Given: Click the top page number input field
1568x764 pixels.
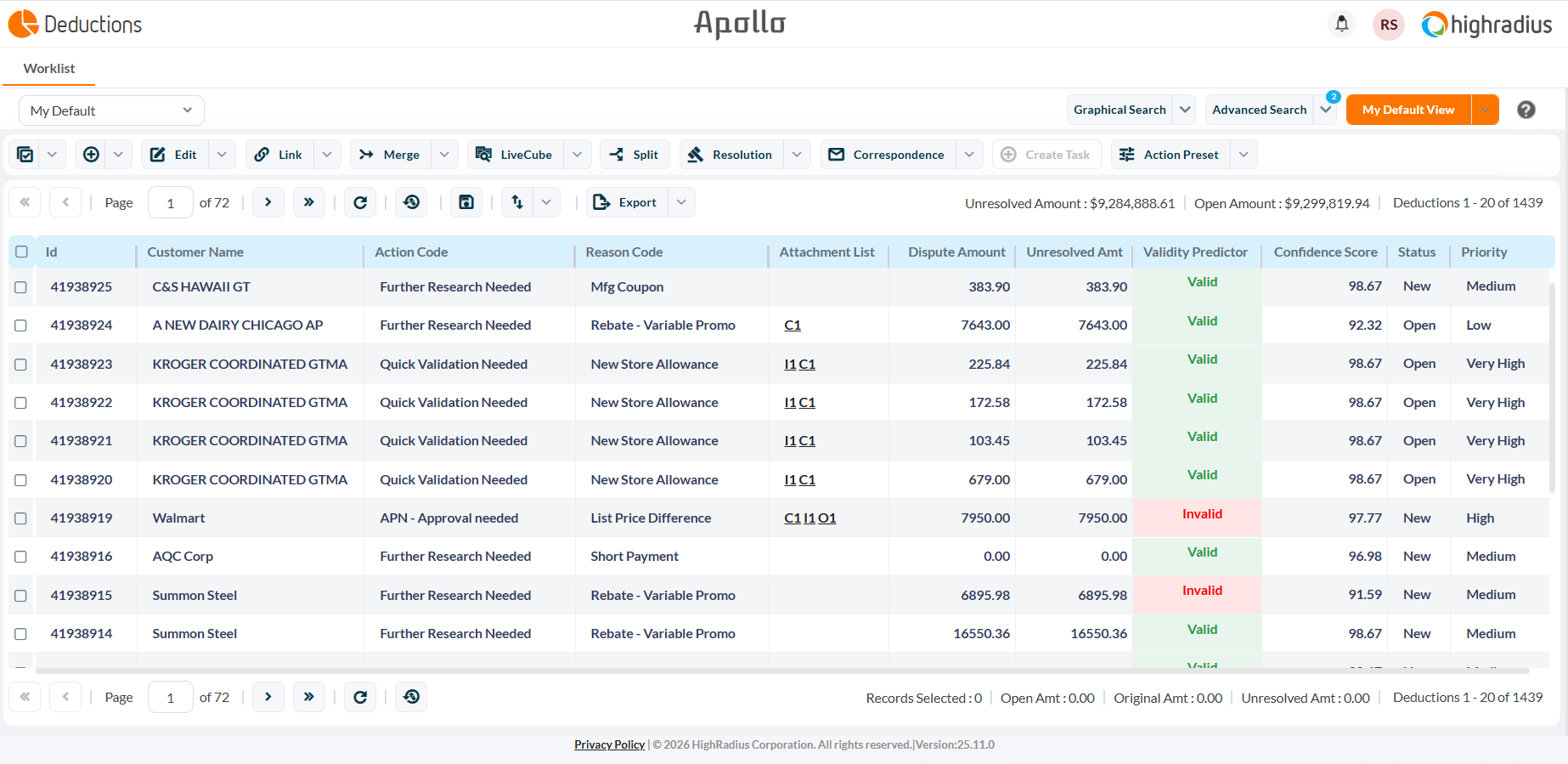Looking at the screenshot, I should [x=171, y=202].
